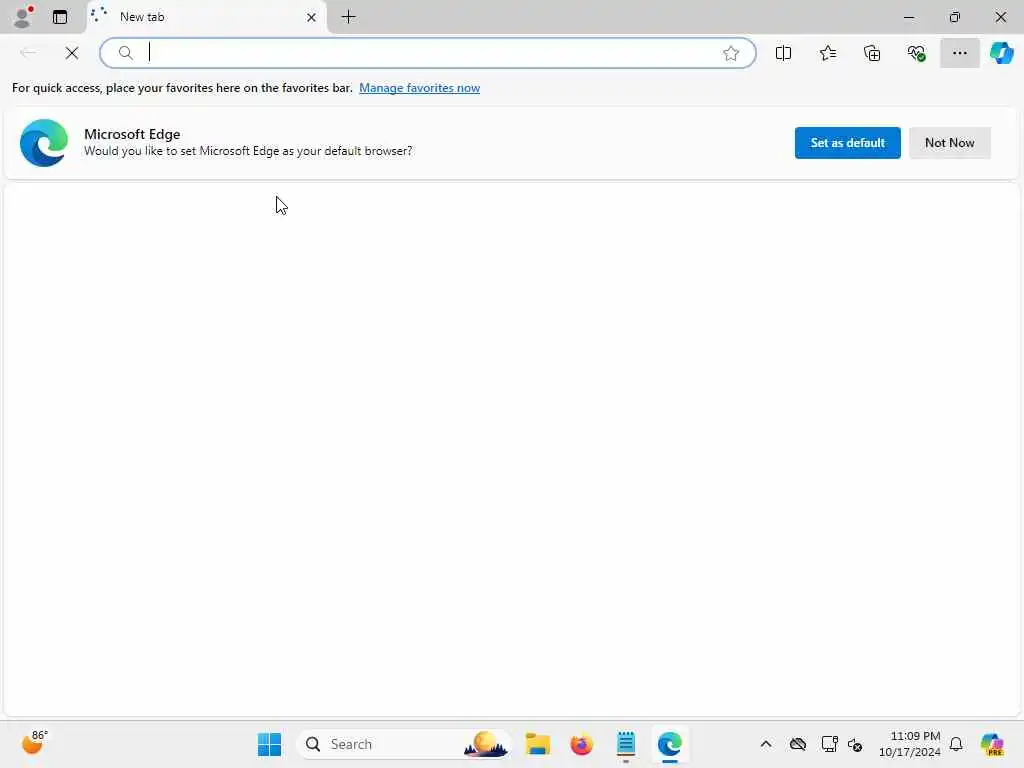
Task: Add this page to favorites star
Action: [731, 53]
